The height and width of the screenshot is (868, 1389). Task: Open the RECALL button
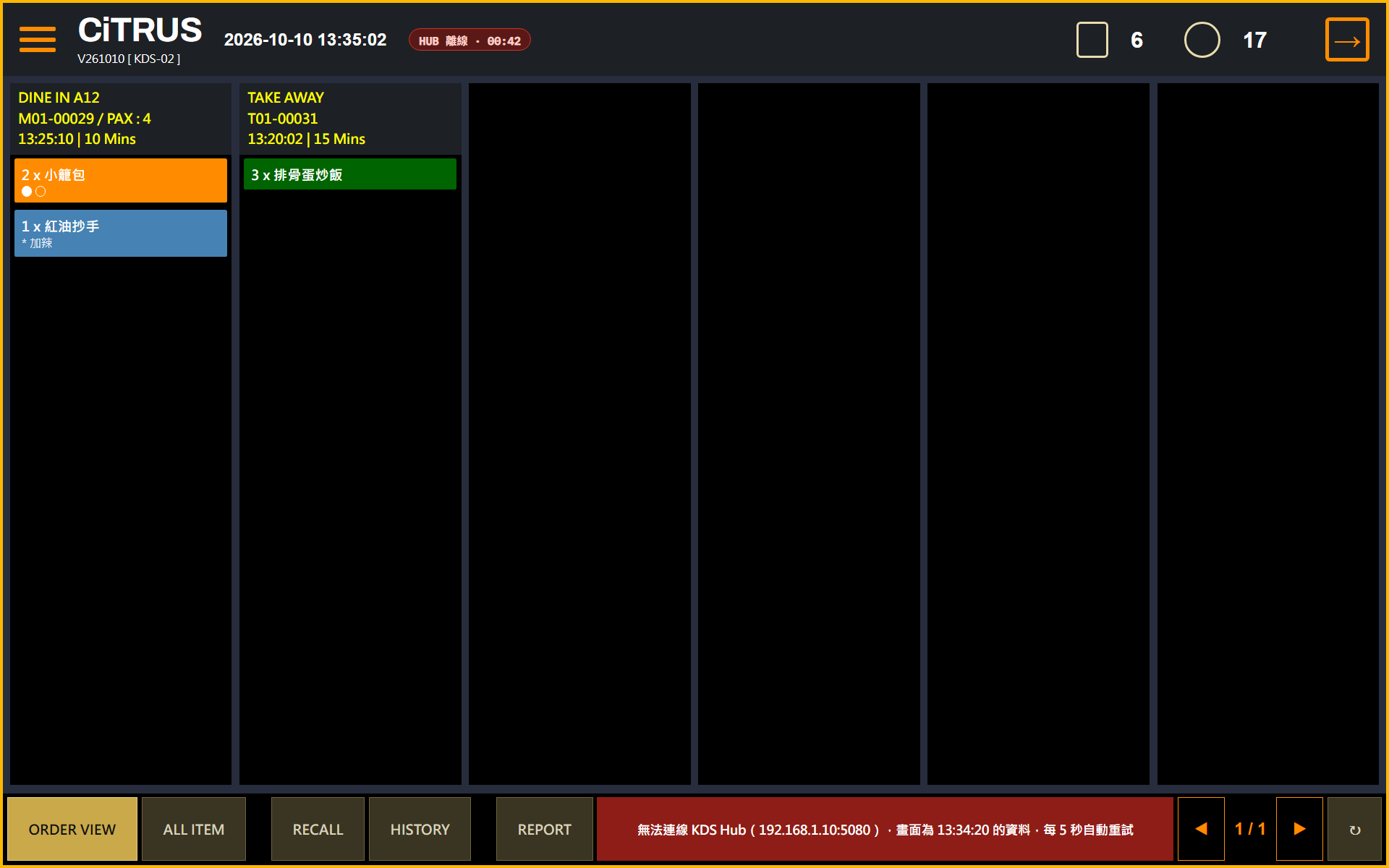(318, 829)
